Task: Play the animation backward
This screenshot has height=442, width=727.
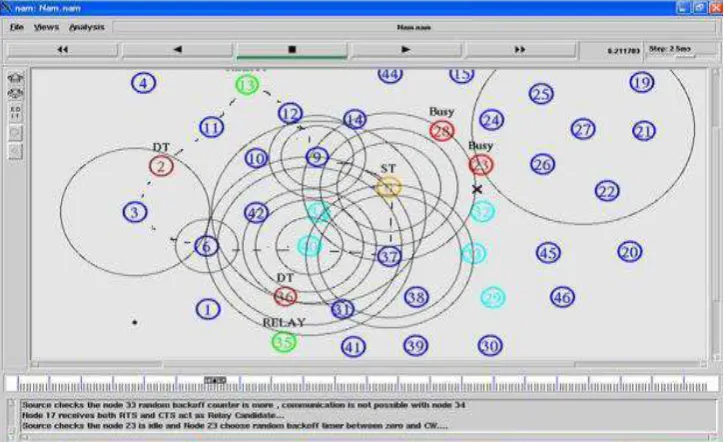Action: (x=177, y=49)
